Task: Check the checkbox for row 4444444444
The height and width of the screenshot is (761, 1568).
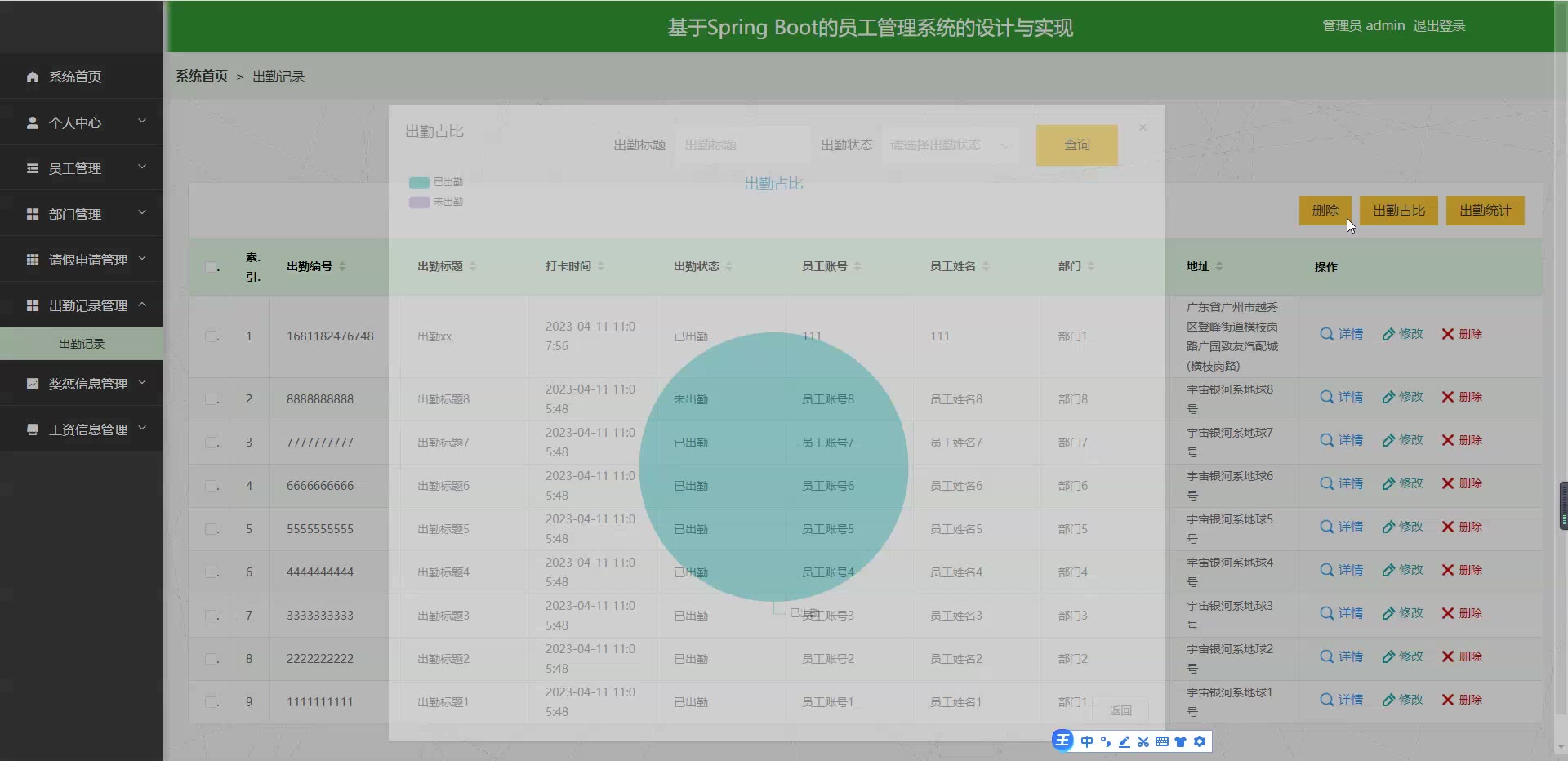Action: point(211,572)
